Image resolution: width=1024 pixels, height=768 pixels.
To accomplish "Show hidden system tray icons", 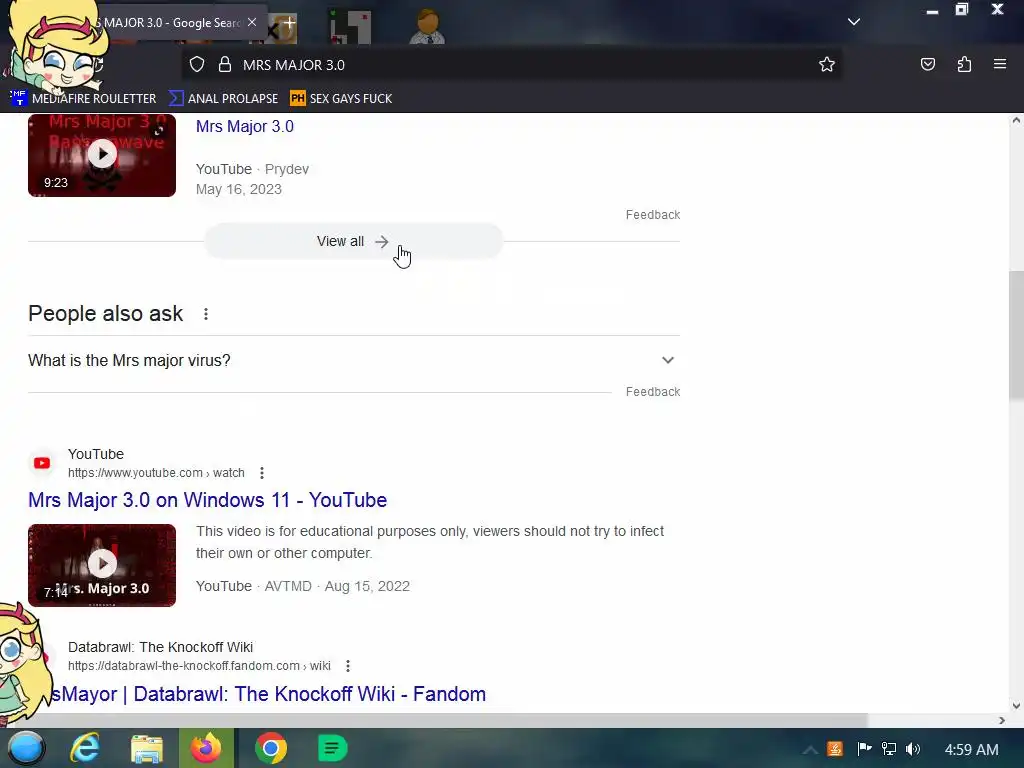I will 810,750.
